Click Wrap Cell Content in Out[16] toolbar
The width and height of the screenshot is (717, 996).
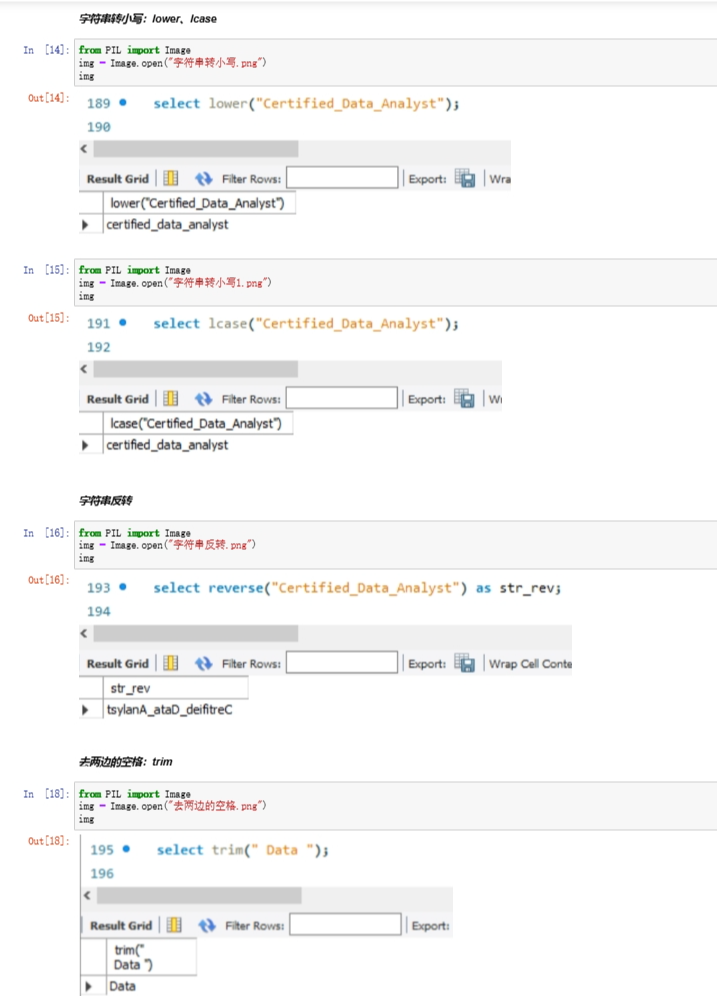coord(530,664)
